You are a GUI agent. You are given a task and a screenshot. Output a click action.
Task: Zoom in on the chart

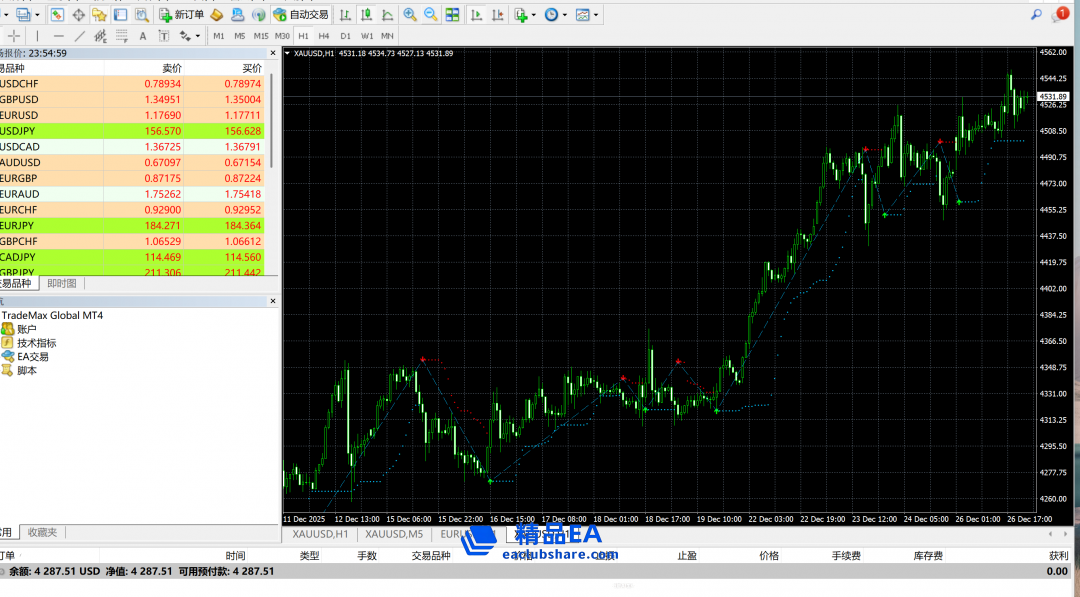point(410,14)
